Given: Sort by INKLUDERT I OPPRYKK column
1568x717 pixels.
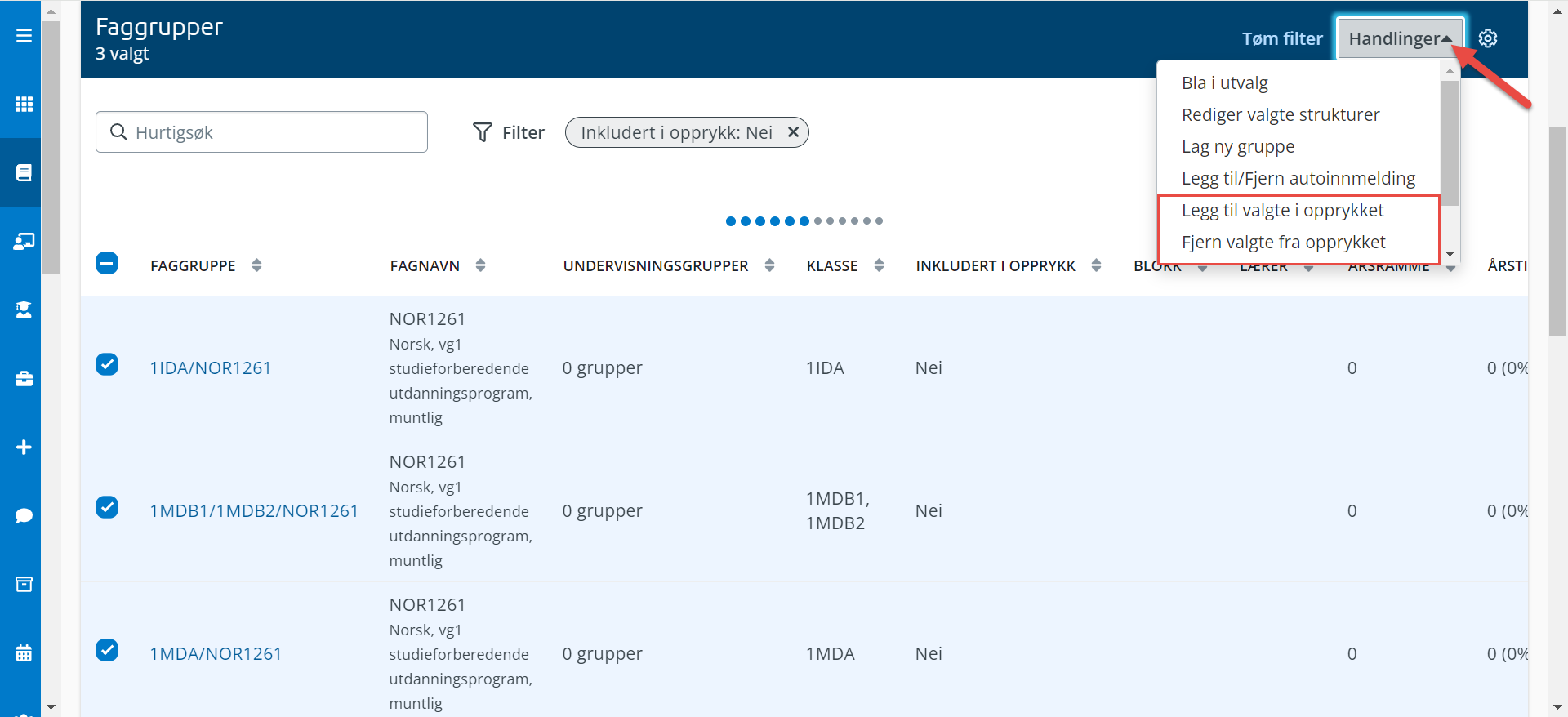Looking at the screenshot, I should coord(1096,265).
